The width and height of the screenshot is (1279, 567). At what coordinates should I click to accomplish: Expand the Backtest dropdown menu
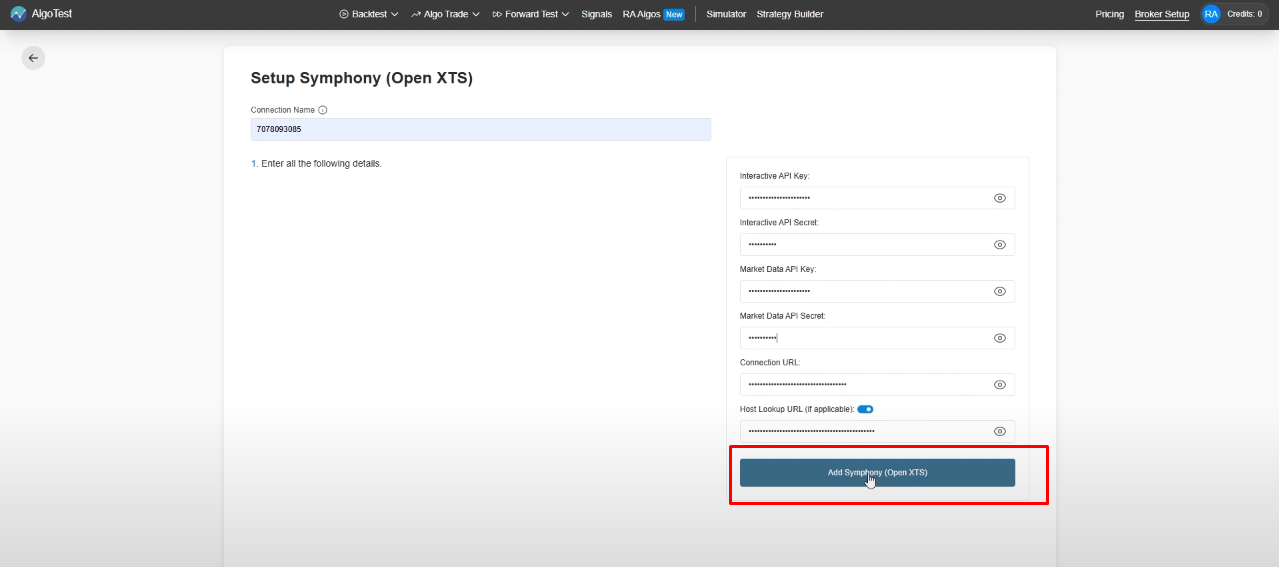pos(369,14)
